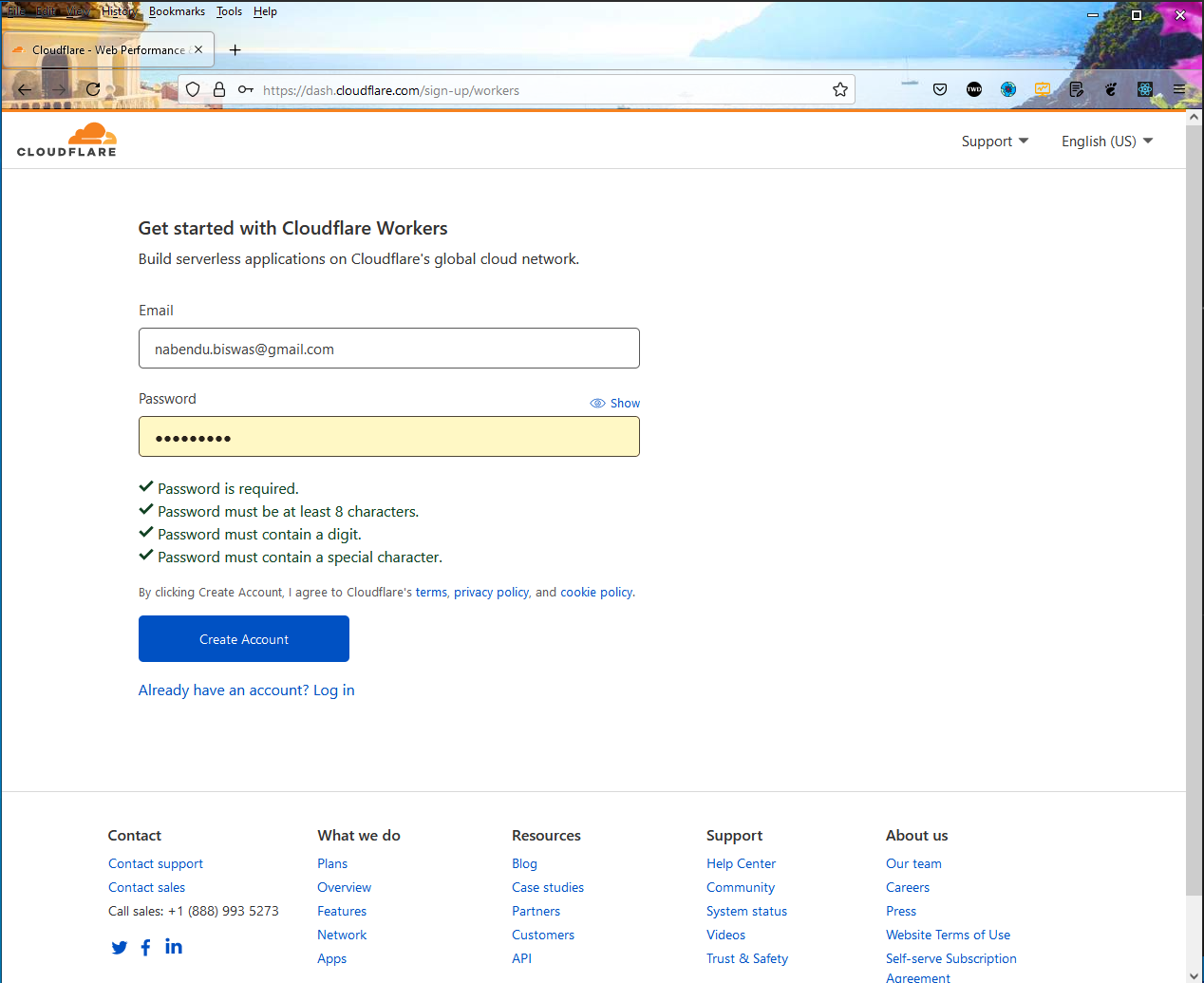Open the Press footer link
This screenshot has width=1204, height=983.
901,911
